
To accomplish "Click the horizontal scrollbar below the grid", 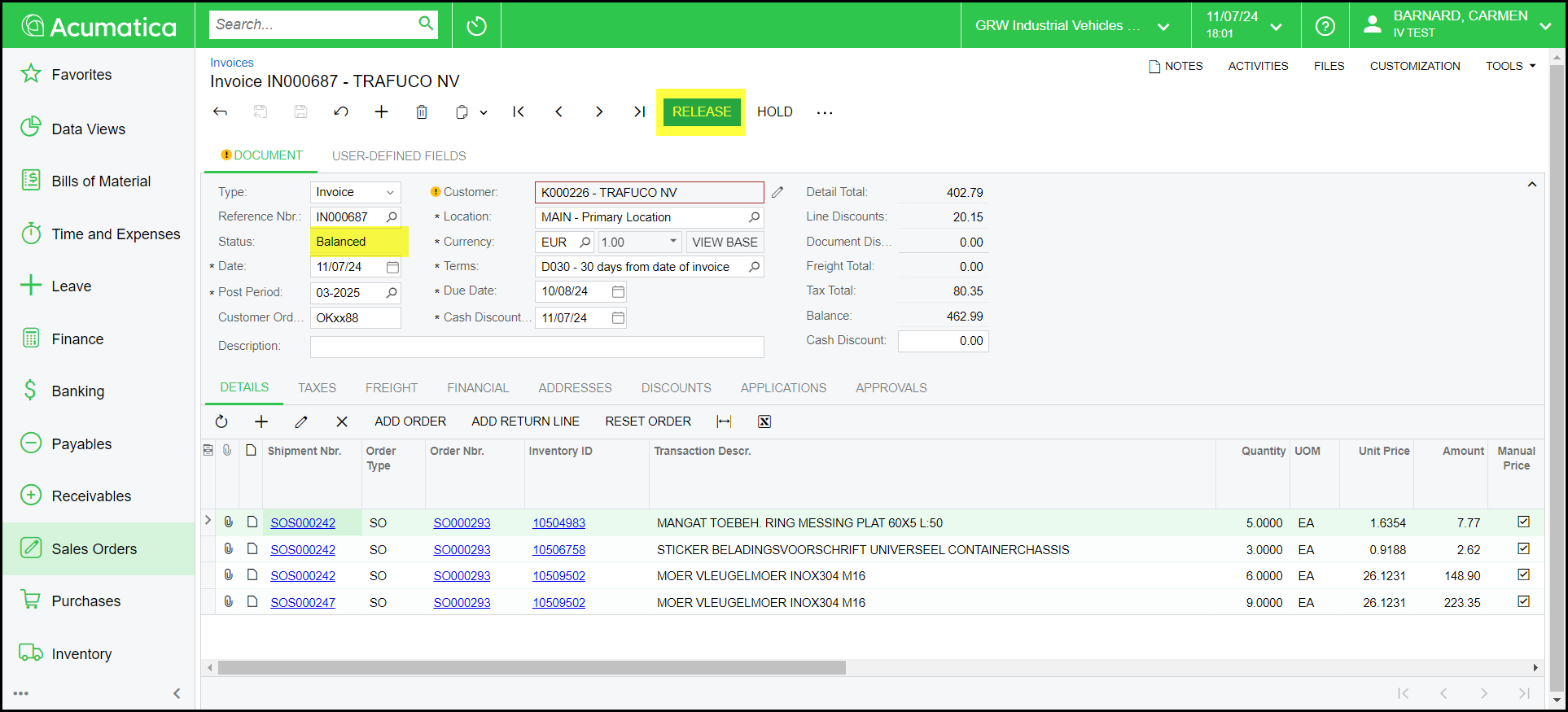I will (532, 668).
